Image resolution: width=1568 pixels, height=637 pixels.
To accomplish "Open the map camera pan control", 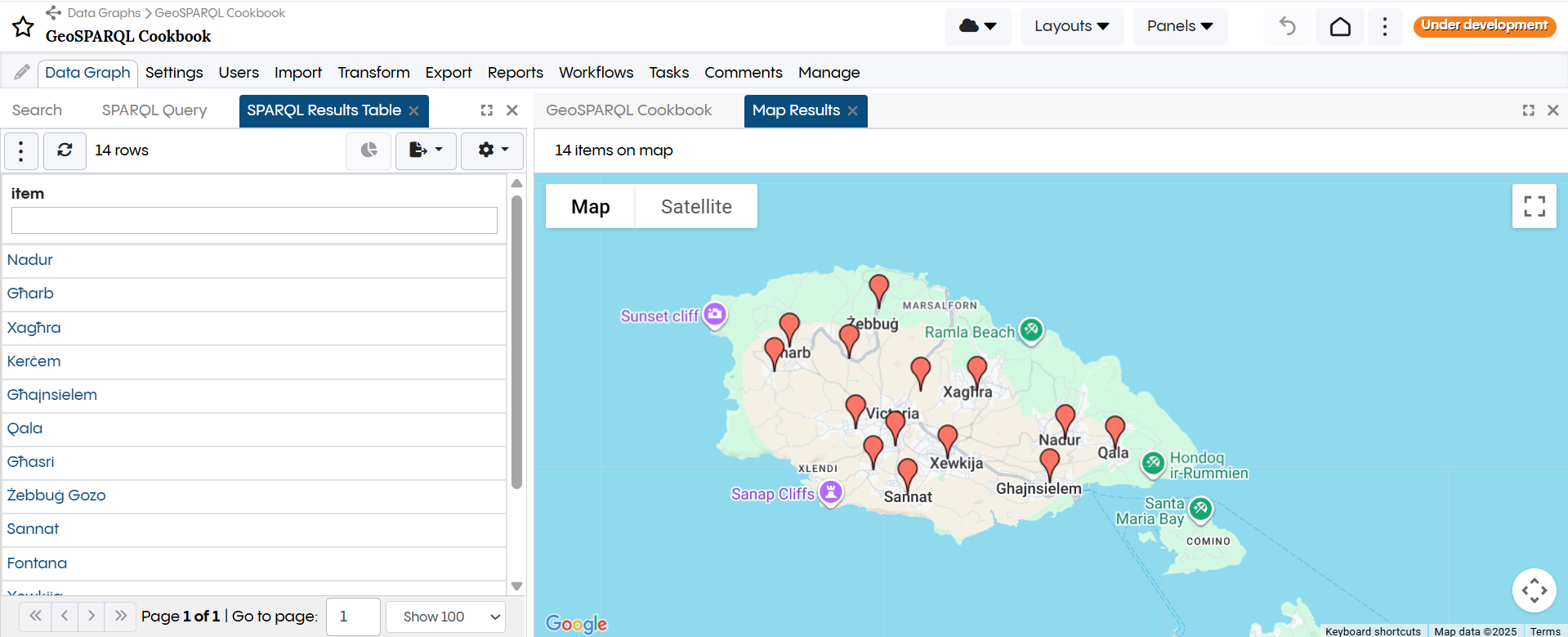I will [1534, 590].
